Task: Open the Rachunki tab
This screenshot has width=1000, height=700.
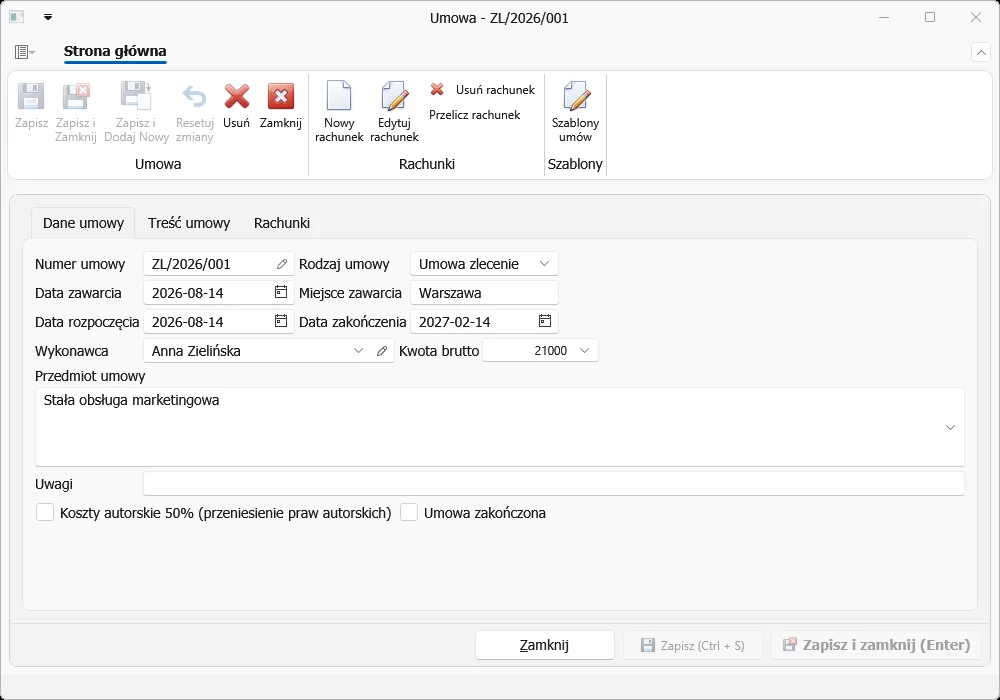Action: pyautogui.click(x=282, y=223)
